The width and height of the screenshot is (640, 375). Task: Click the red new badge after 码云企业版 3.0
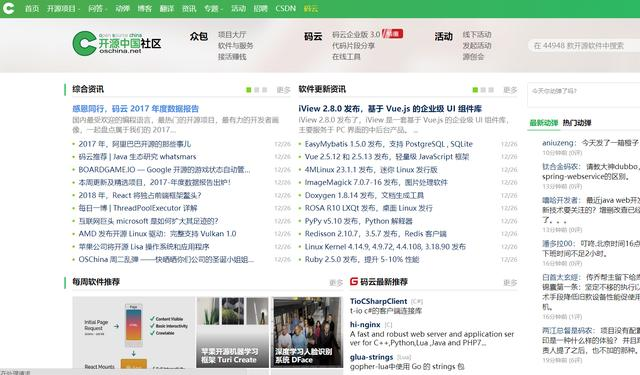[x=393, y=33]
